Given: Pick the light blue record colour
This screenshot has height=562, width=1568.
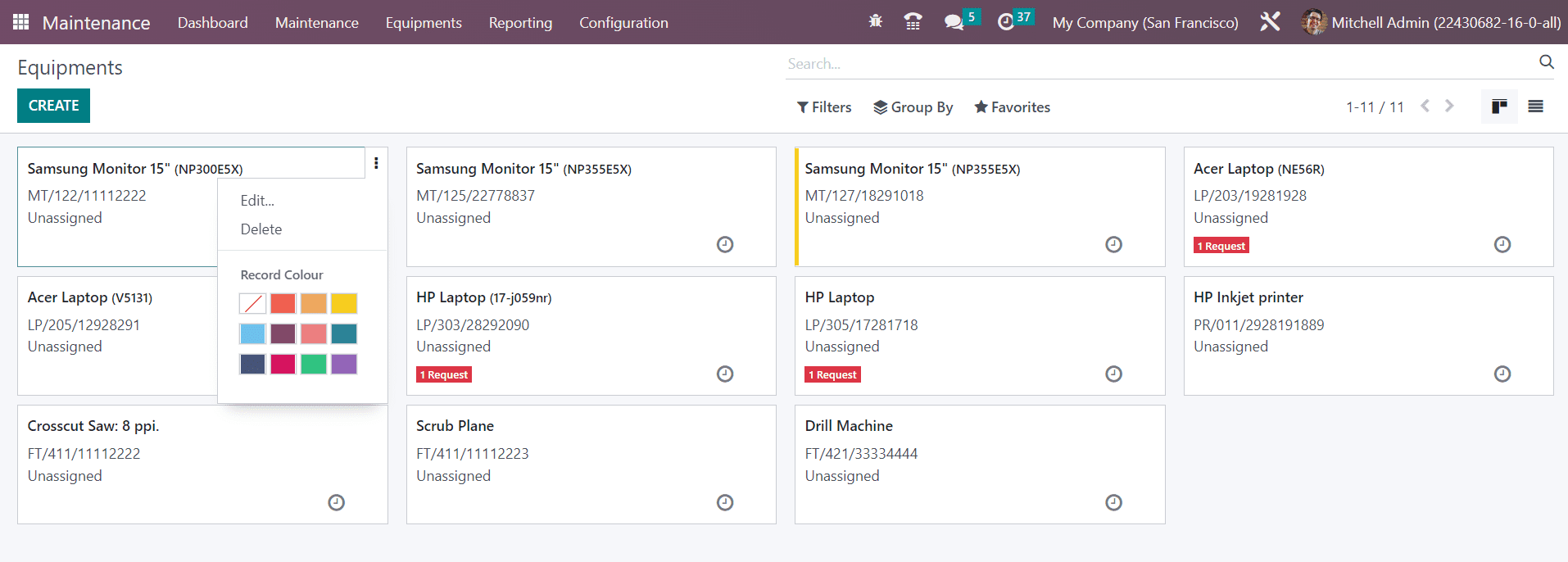Looking at the screenshot, I should point(252,333).
